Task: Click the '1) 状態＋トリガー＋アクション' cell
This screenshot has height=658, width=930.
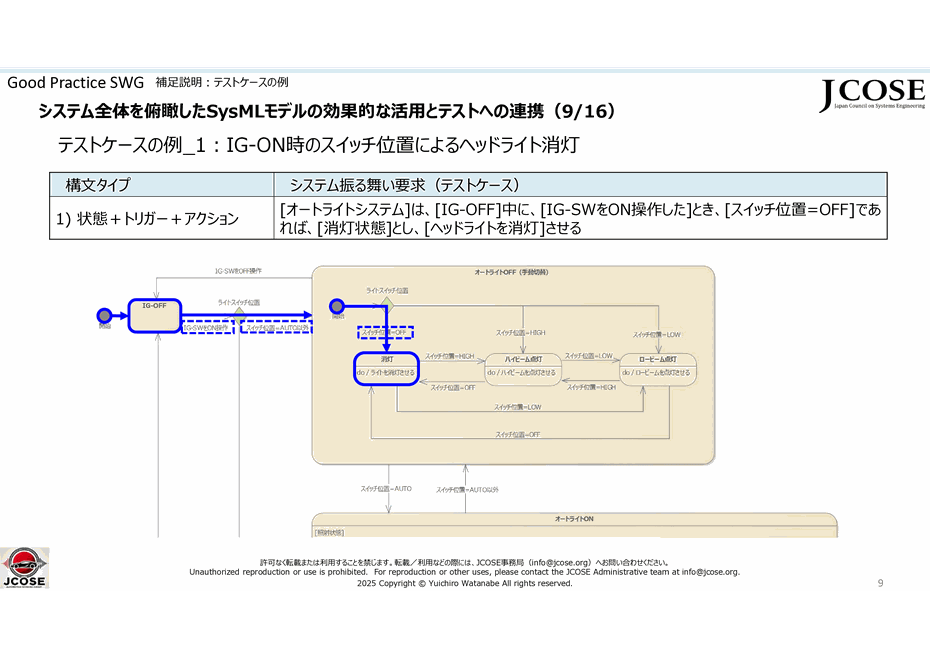Action: point(161,218)
